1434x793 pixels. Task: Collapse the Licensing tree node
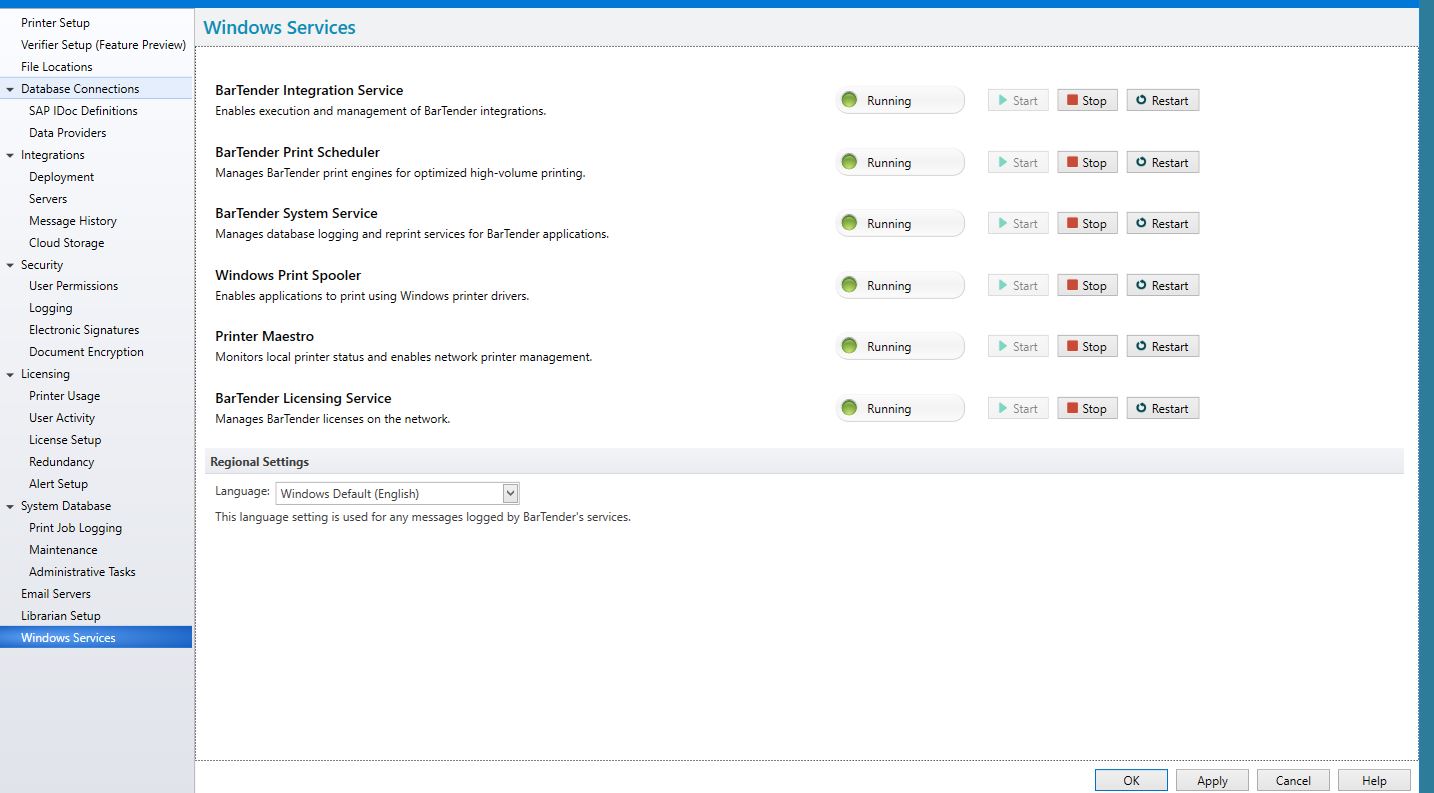point(10,374)
